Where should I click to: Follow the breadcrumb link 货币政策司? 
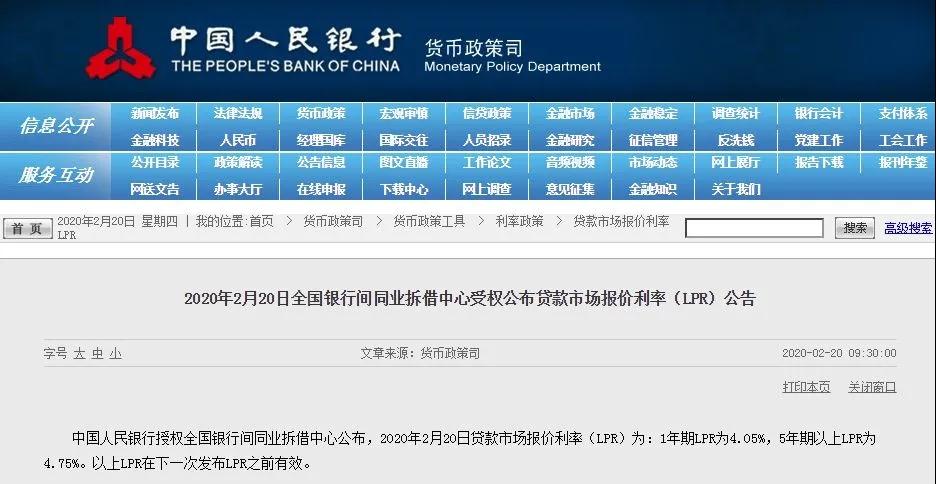pyautogui.click(x=332, y=221)
